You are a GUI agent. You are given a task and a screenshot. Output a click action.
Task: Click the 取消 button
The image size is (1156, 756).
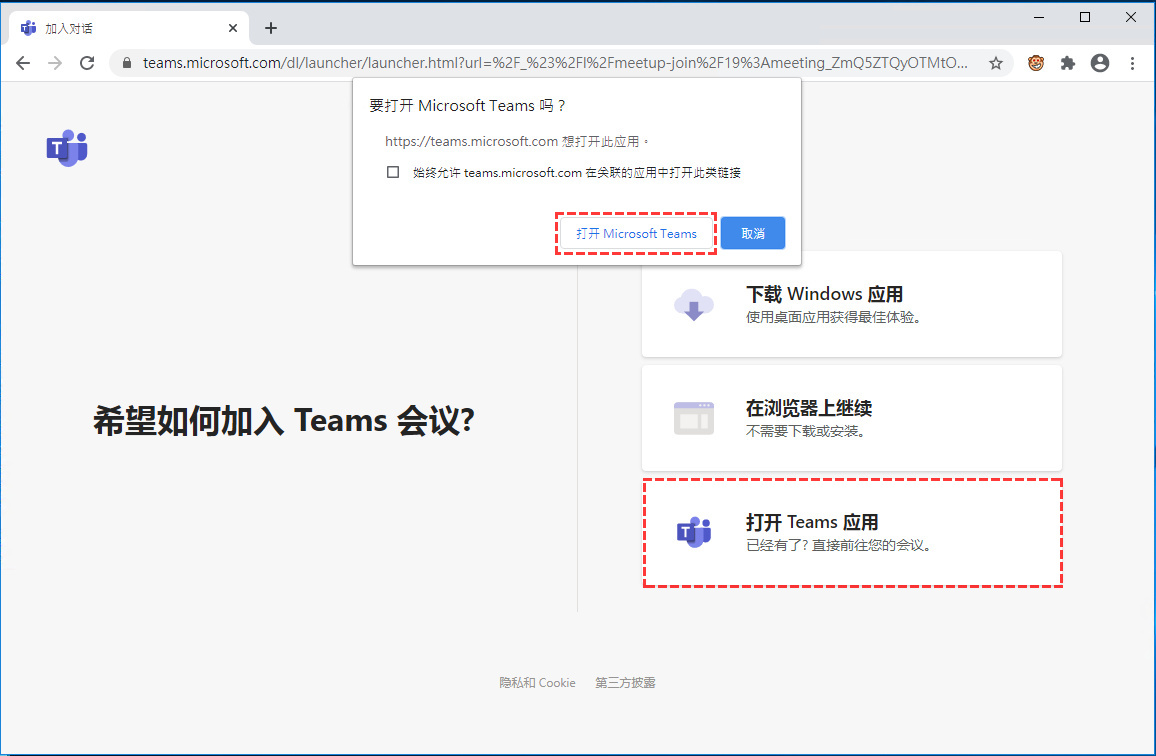click(753, 233)
